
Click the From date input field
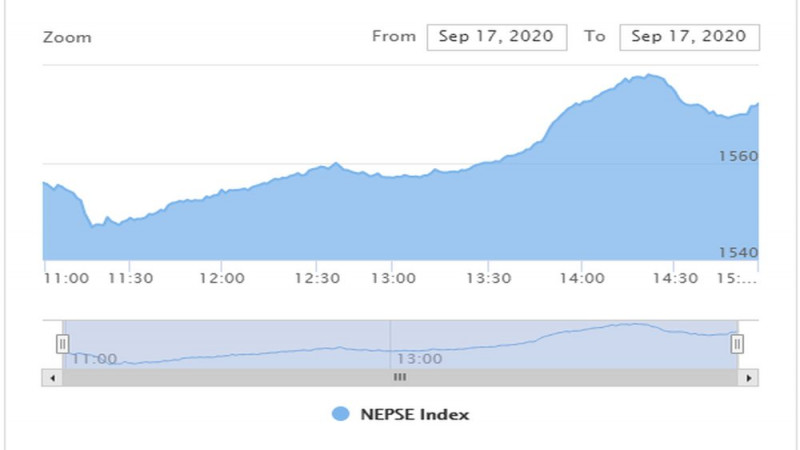[496, 37]
